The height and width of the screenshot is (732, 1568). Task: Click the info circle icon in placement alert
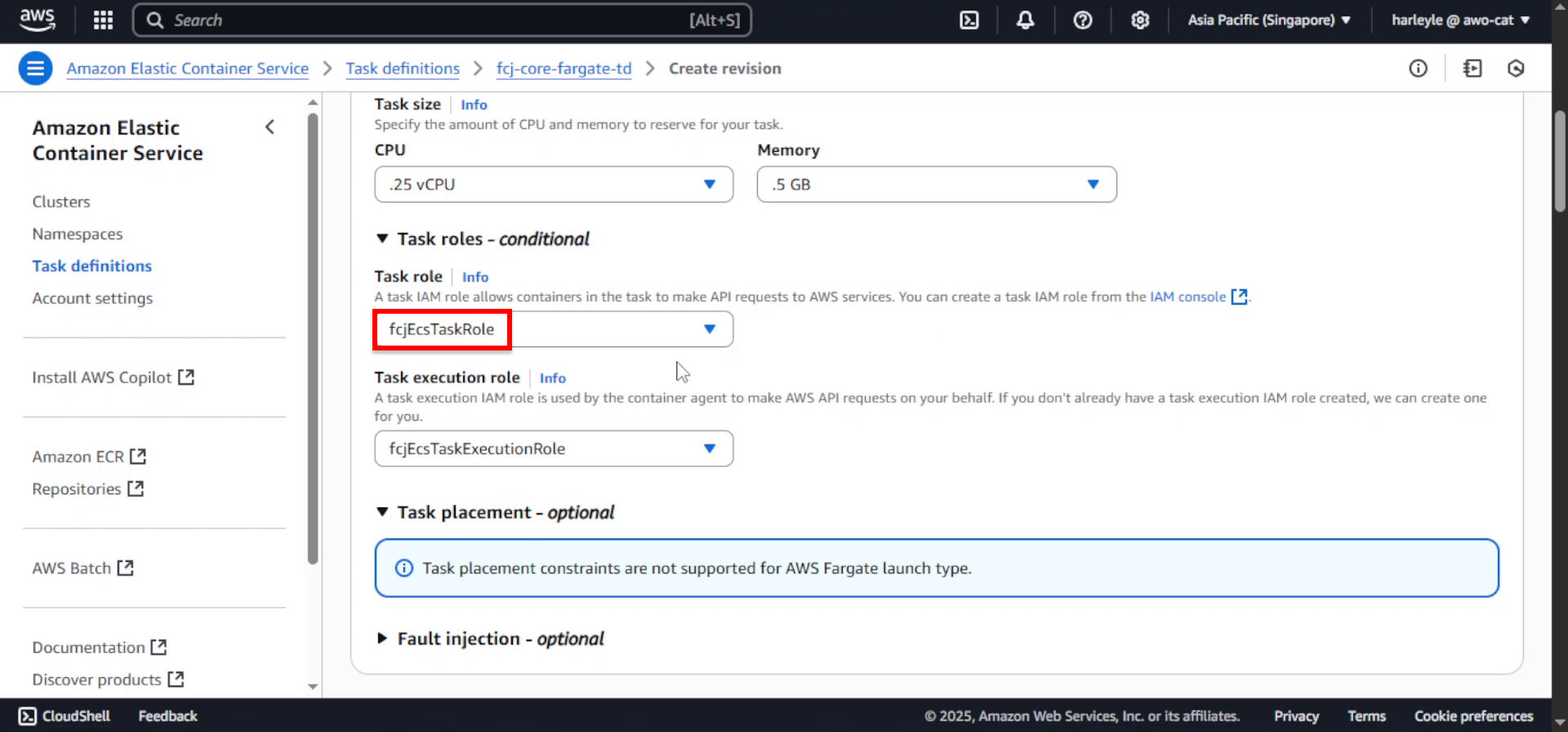[403, 568]
